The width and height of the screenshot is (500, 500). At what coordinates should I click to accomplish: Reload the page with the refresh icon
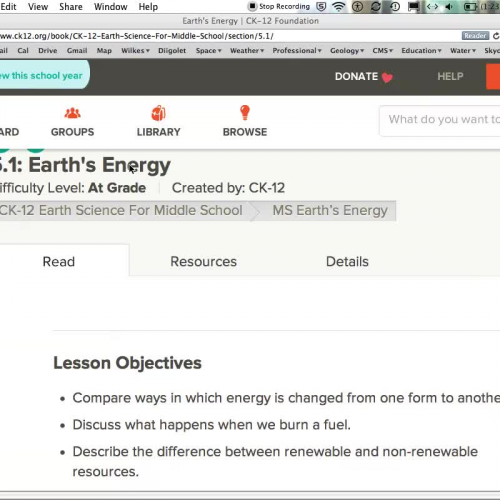496,36
